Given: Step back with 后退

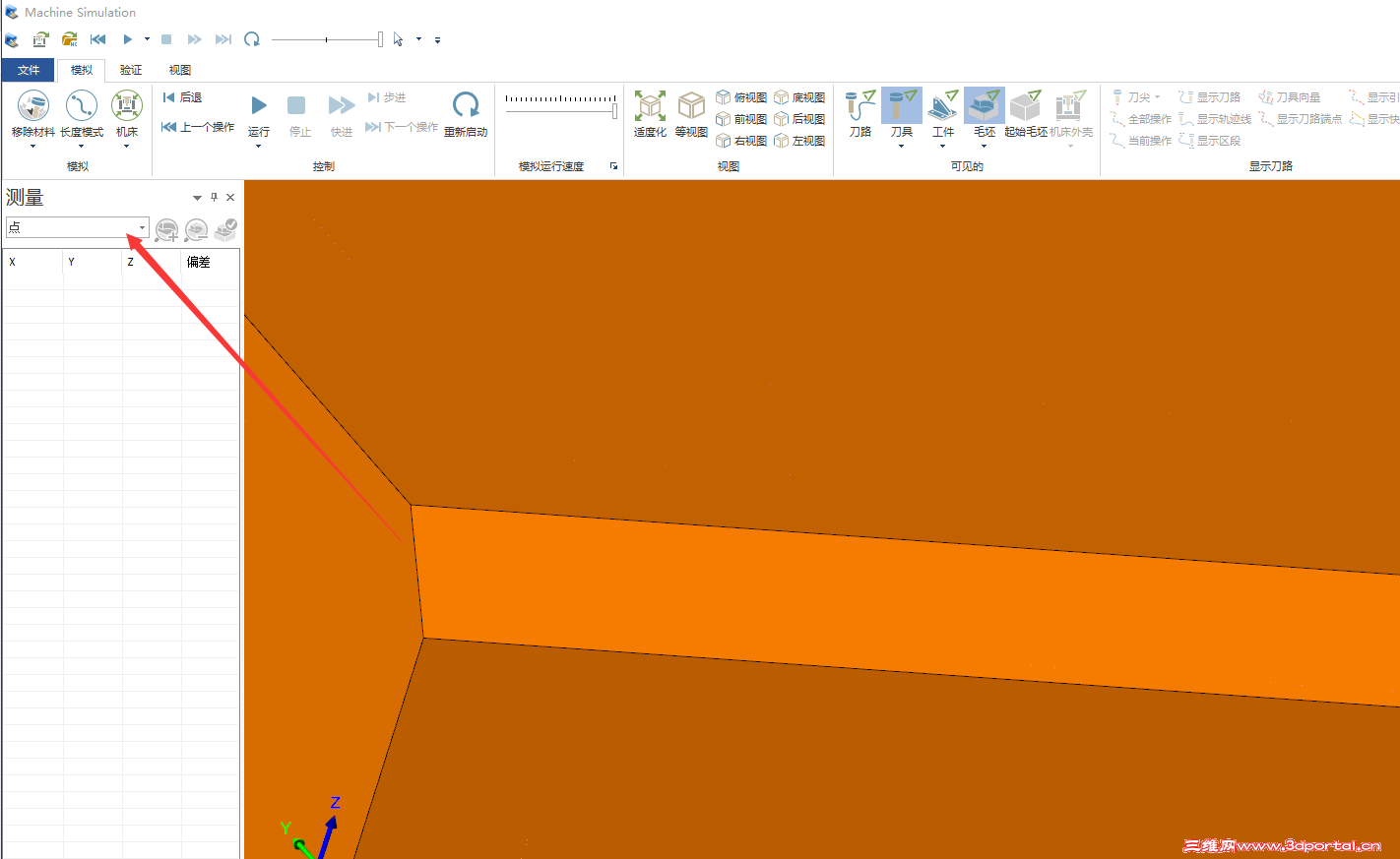Looking at the screenshot, I should pos(183,97).
